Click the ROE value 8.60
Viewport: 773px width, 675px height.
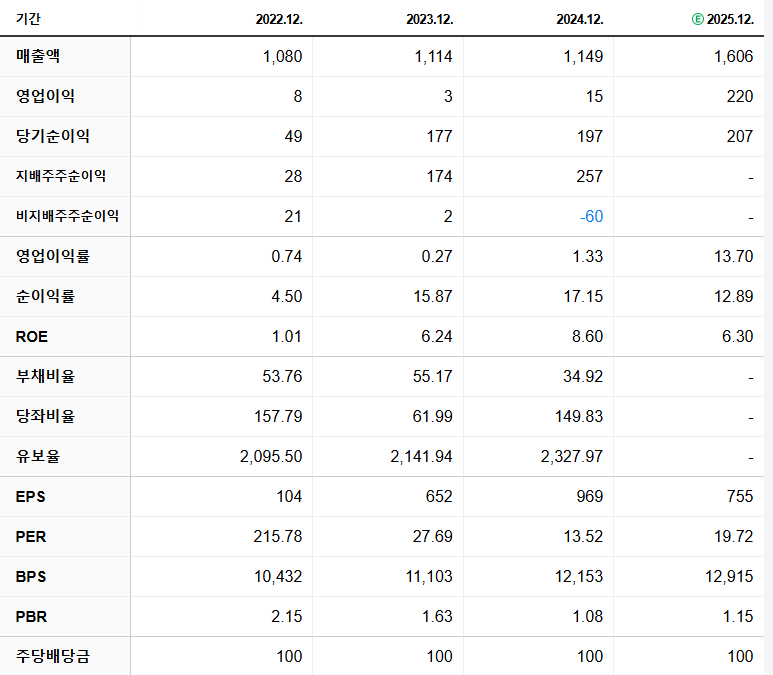coord(587,336)
